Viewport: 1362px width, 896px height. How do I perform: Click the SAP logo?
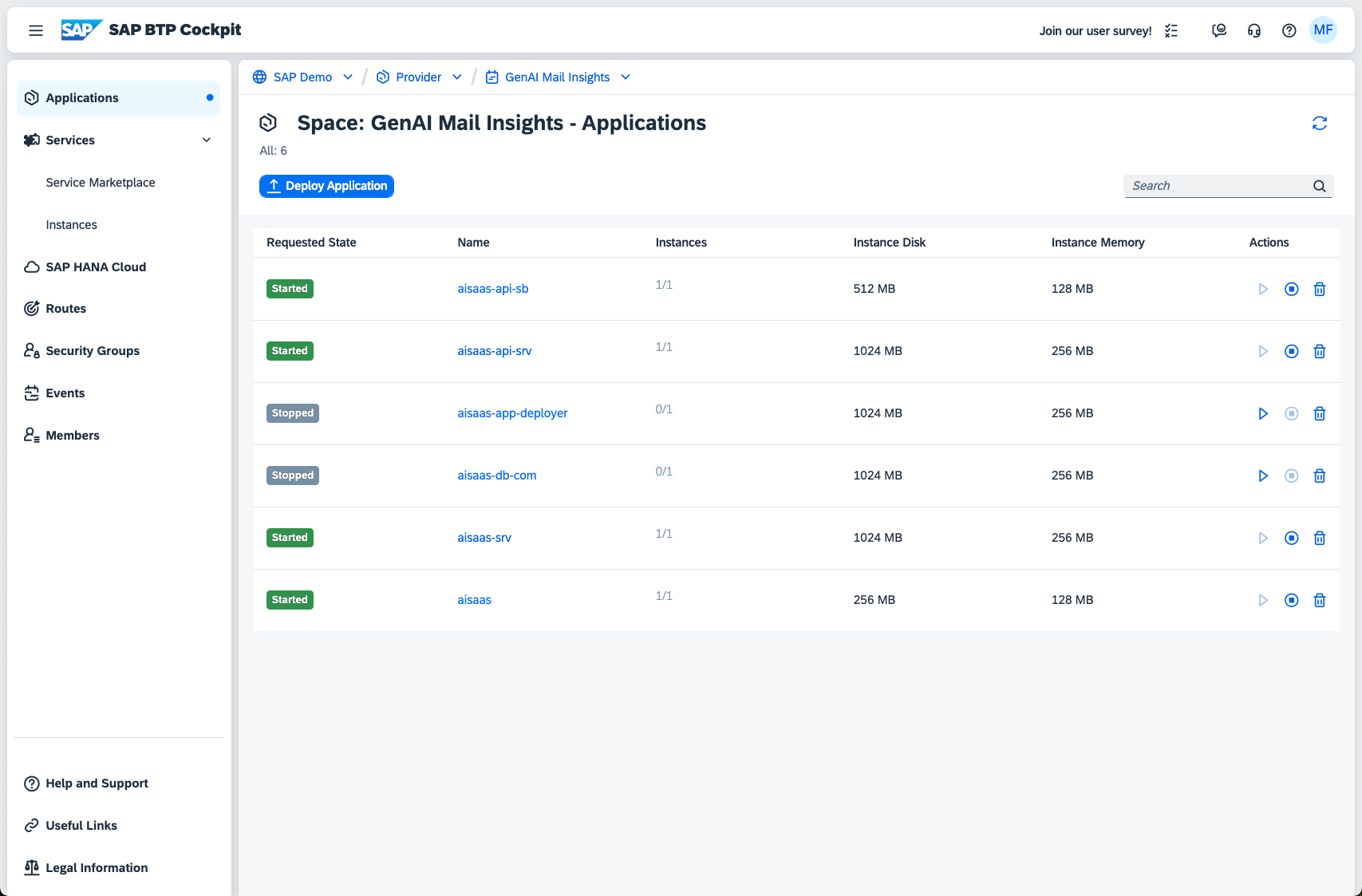coord(82,30)
